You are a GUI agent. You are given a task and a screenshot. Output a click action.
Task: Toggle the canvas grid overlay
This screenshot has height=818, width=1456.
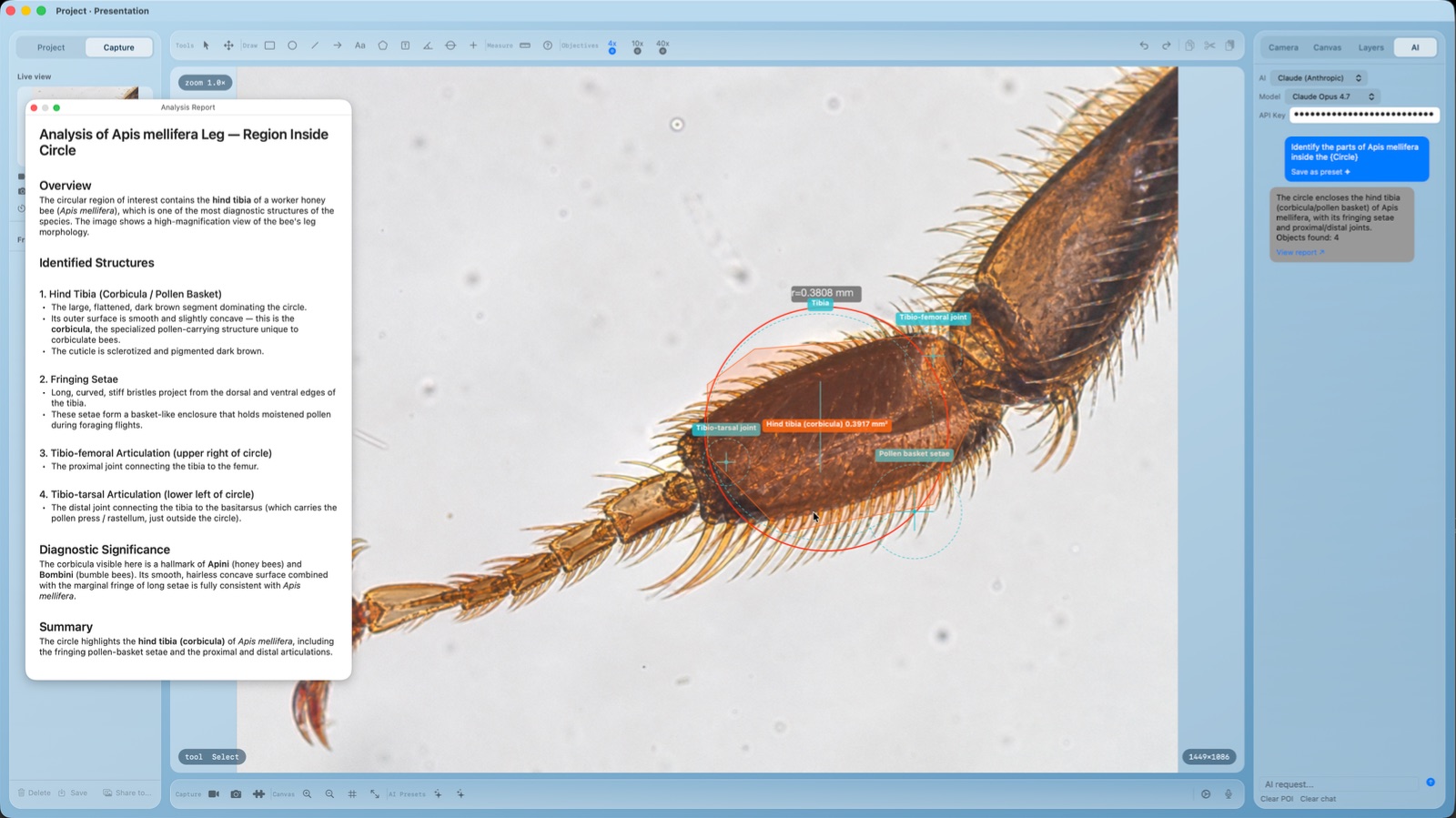352,794
